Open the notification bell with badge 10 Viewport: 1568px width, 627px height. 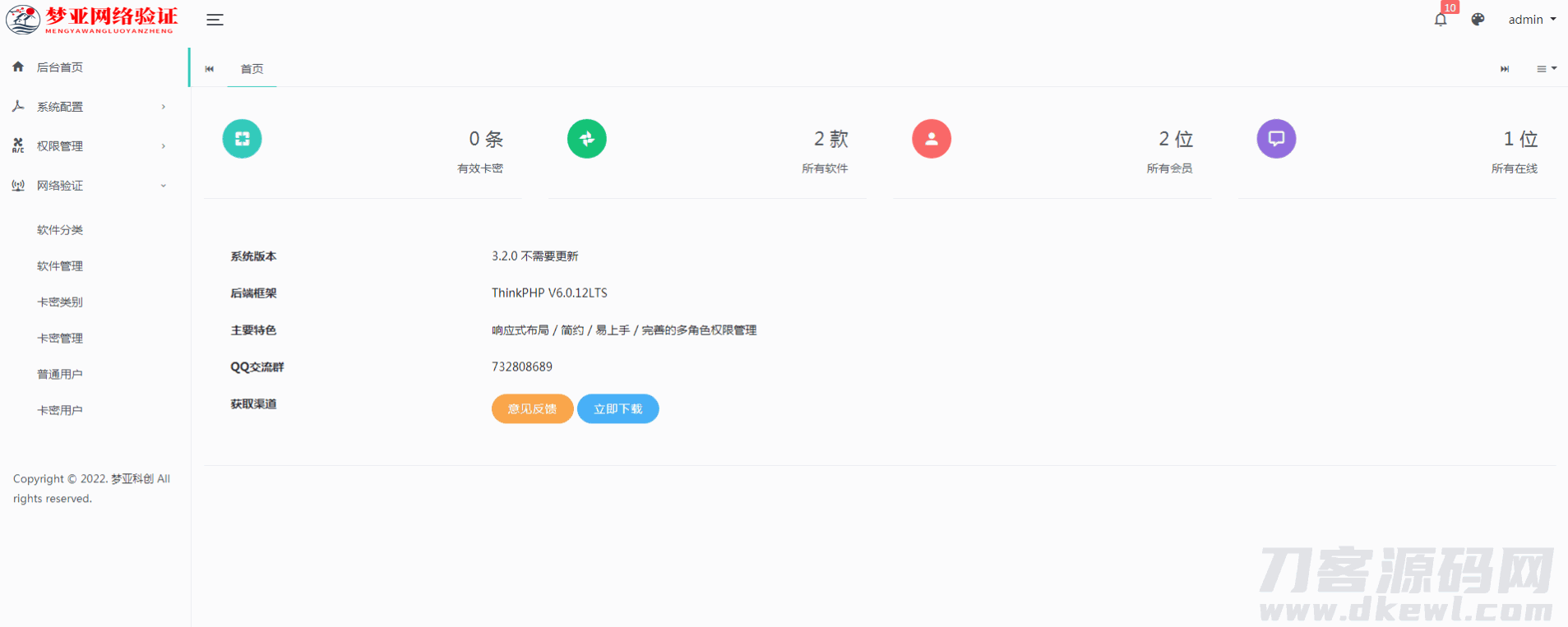coord(1441,20)
